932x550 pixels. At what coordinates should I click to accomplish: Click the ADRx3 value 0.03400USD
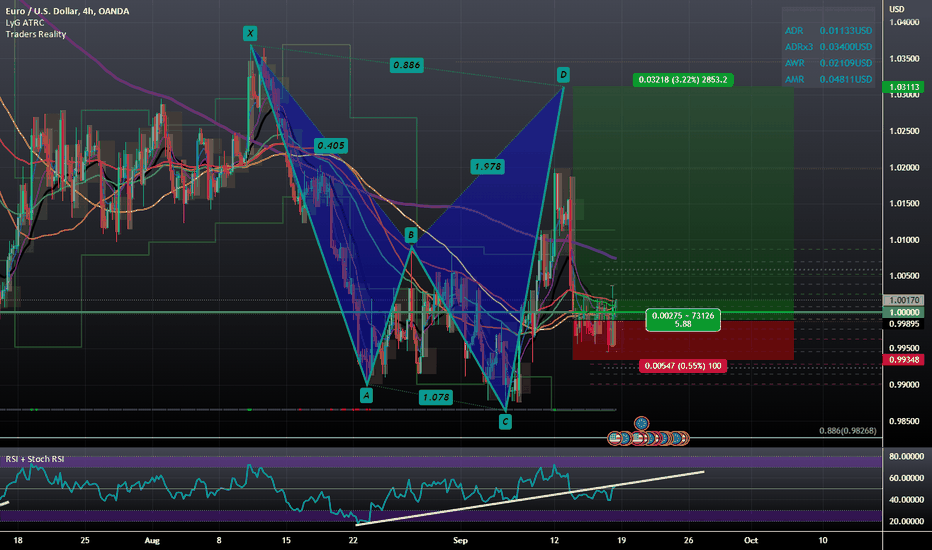(x=846, y=46)
